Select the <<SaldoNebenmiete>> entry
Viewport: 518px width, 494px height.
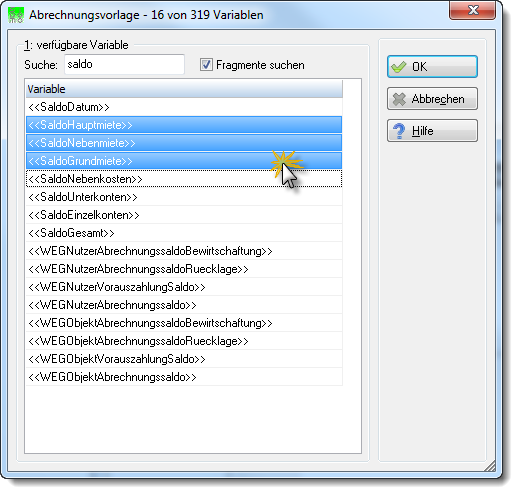tap(184, 143)
